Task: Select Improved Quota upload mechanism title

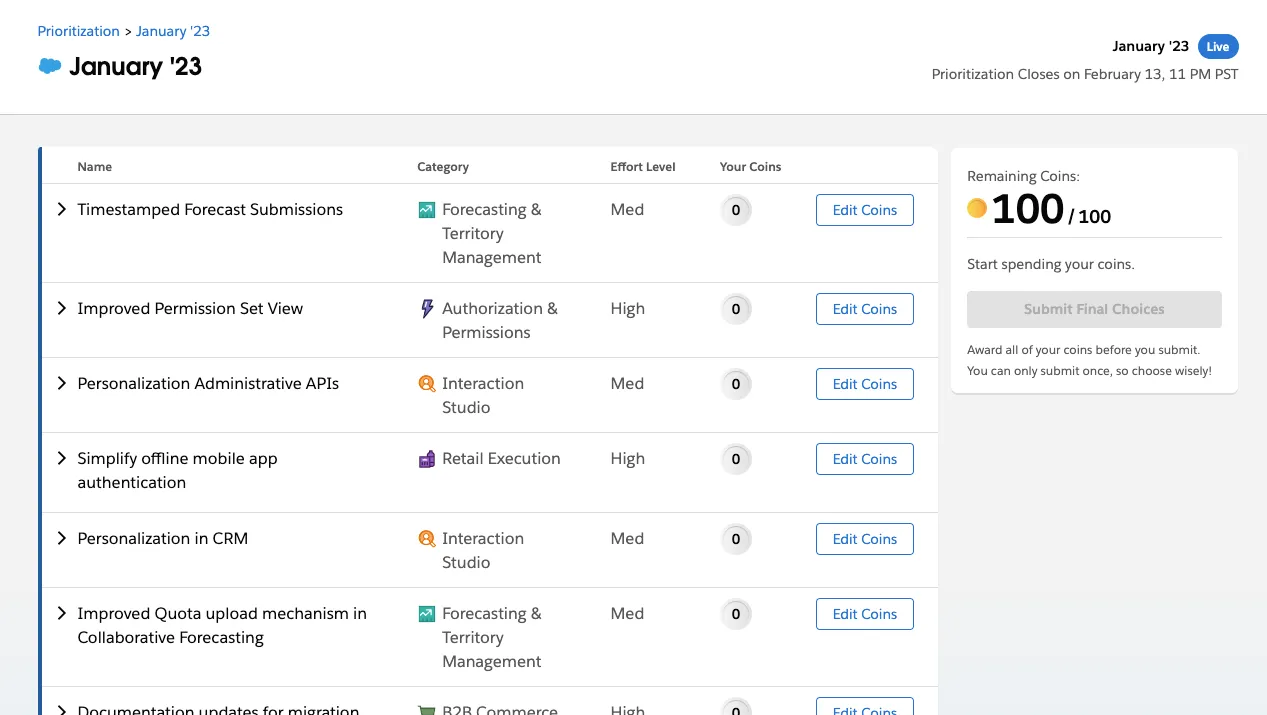Action: (x=222, y=626)
